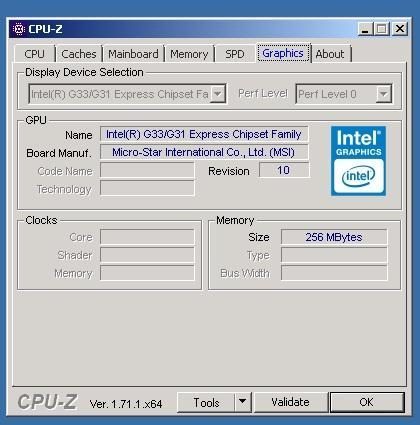Image resolution: width=420 pixels, height=425 pixels.
Task: Click the Intel Graphics logo badge
Action: [x=358, y=161]
